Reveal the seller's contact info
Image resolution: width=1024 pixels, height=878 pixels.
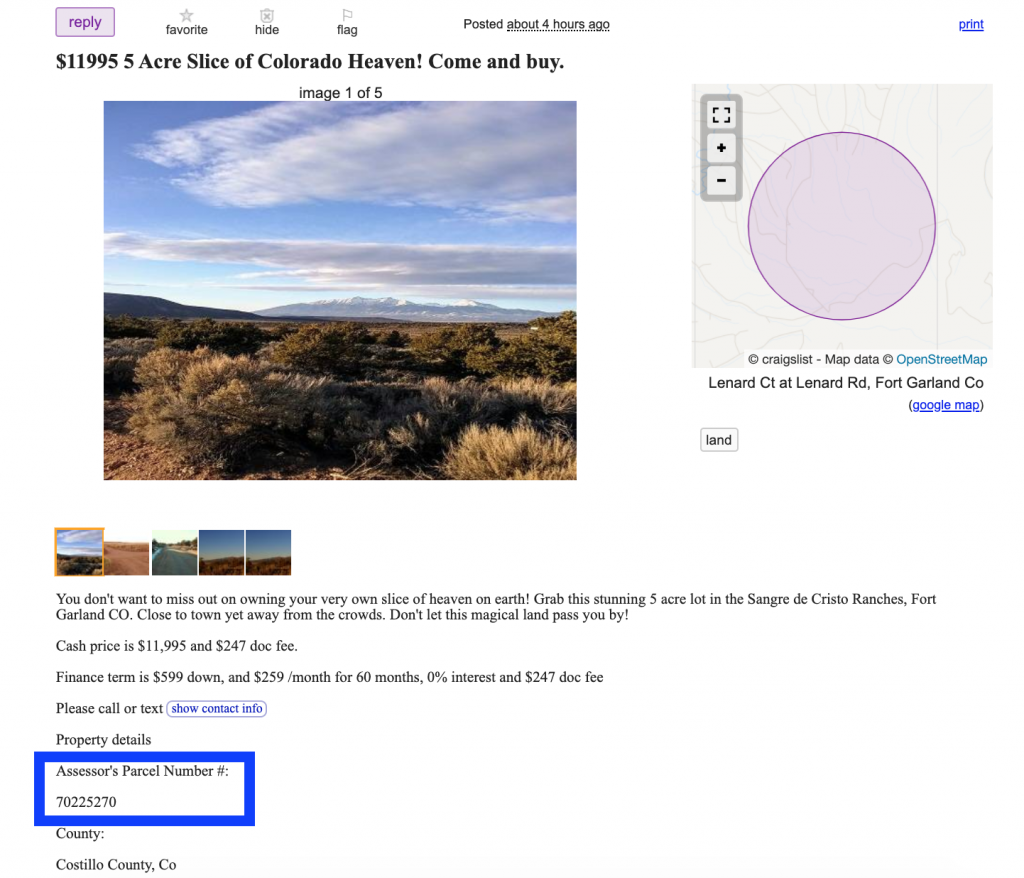[x=217, y=708]
